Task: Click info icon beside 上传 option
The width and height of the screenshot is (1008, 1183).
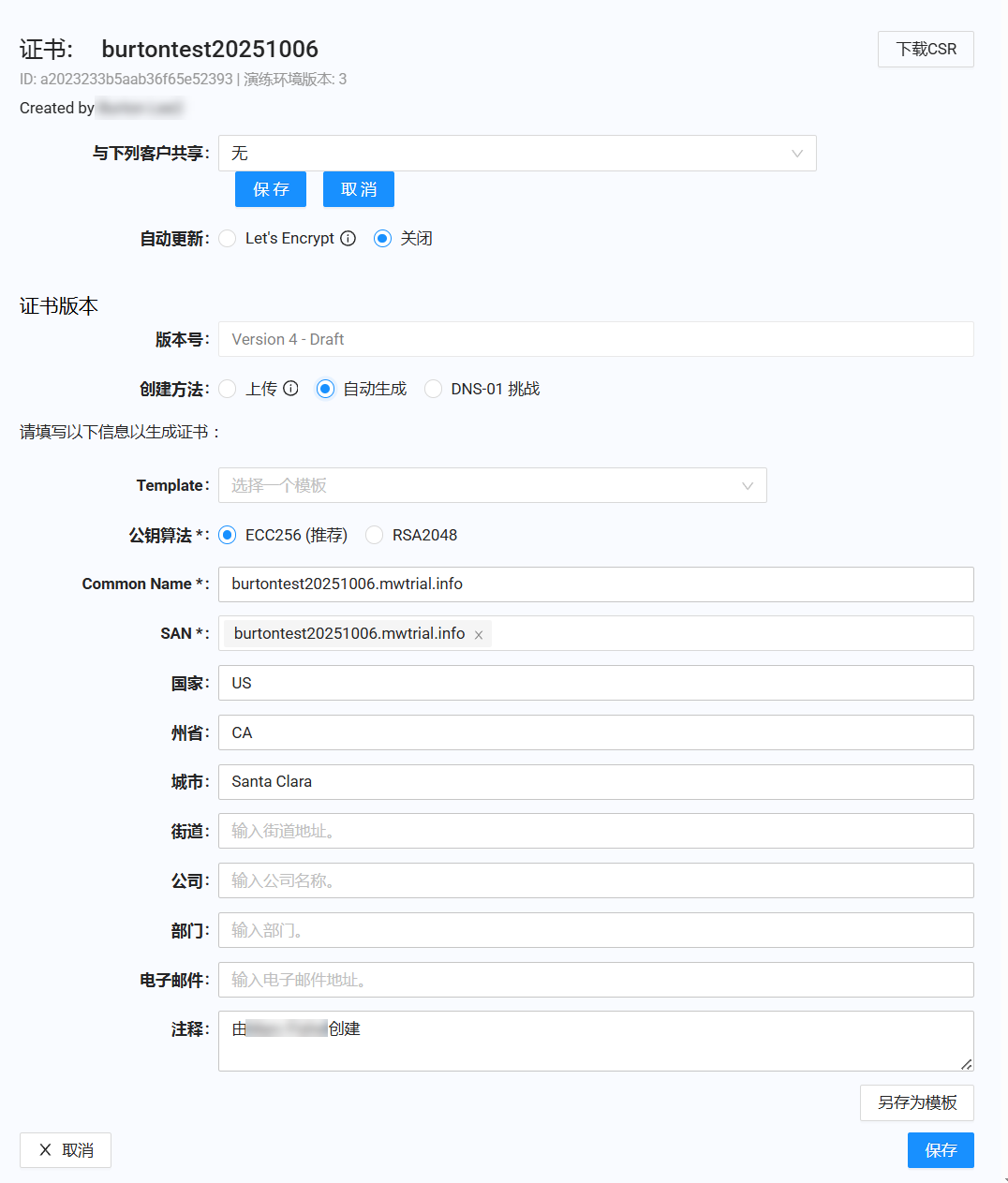Action: click(290, 389)
